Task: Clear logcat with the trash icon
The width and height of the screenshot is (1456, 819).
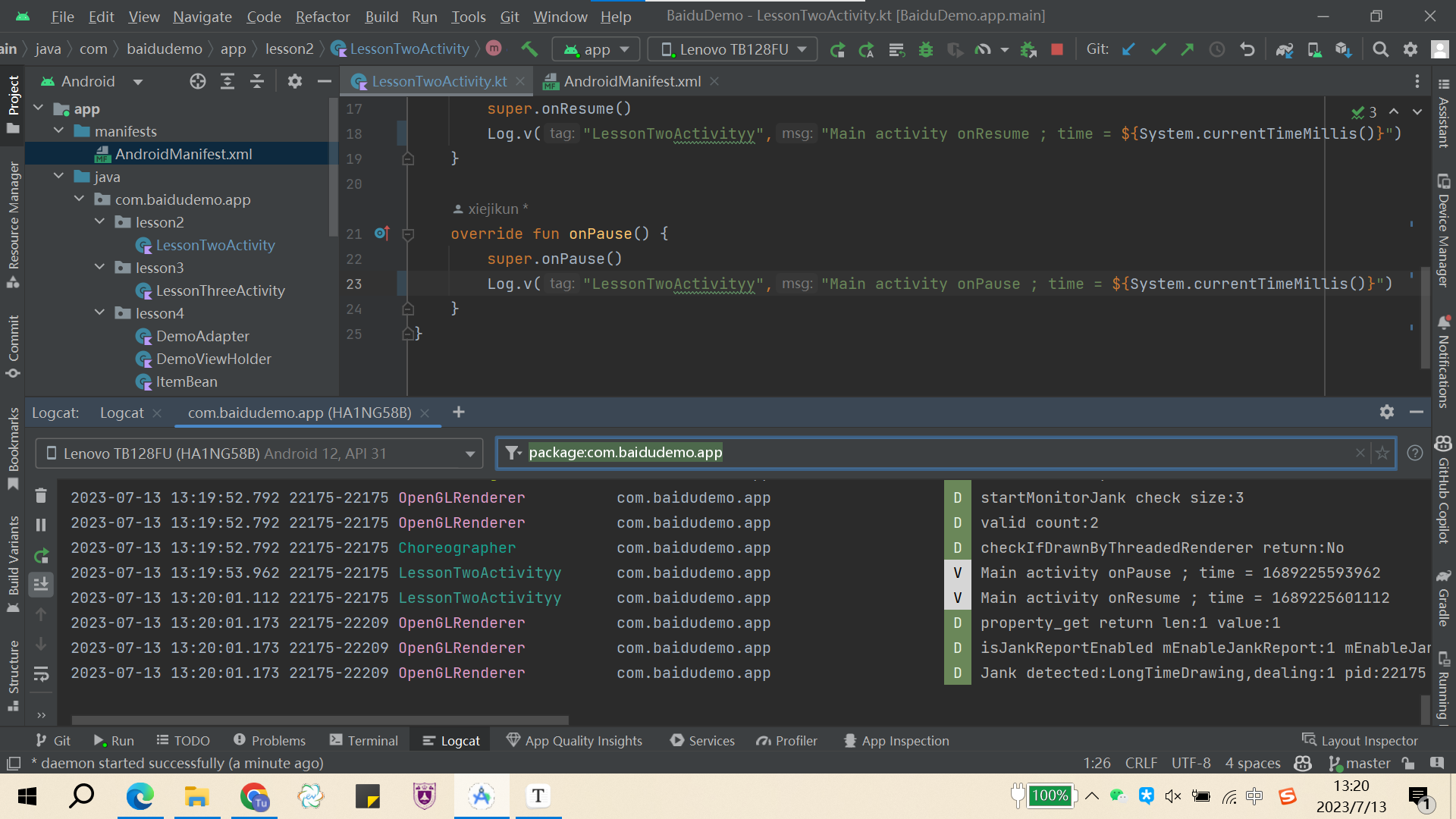Action: 41,496
